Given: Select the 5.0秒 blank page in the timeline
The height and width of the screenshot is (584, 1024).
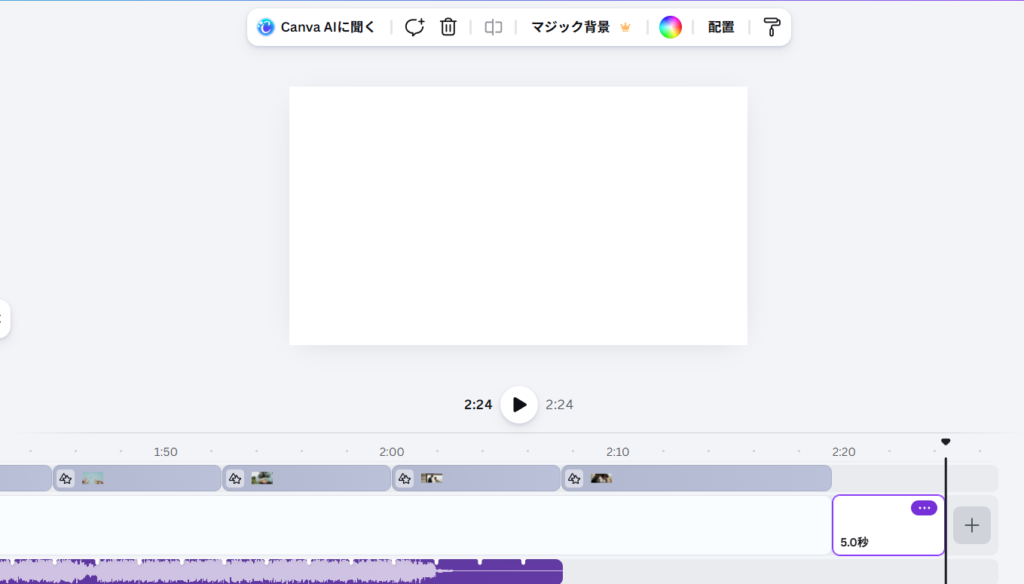Looking at the screenshot, I should point(880,530).
